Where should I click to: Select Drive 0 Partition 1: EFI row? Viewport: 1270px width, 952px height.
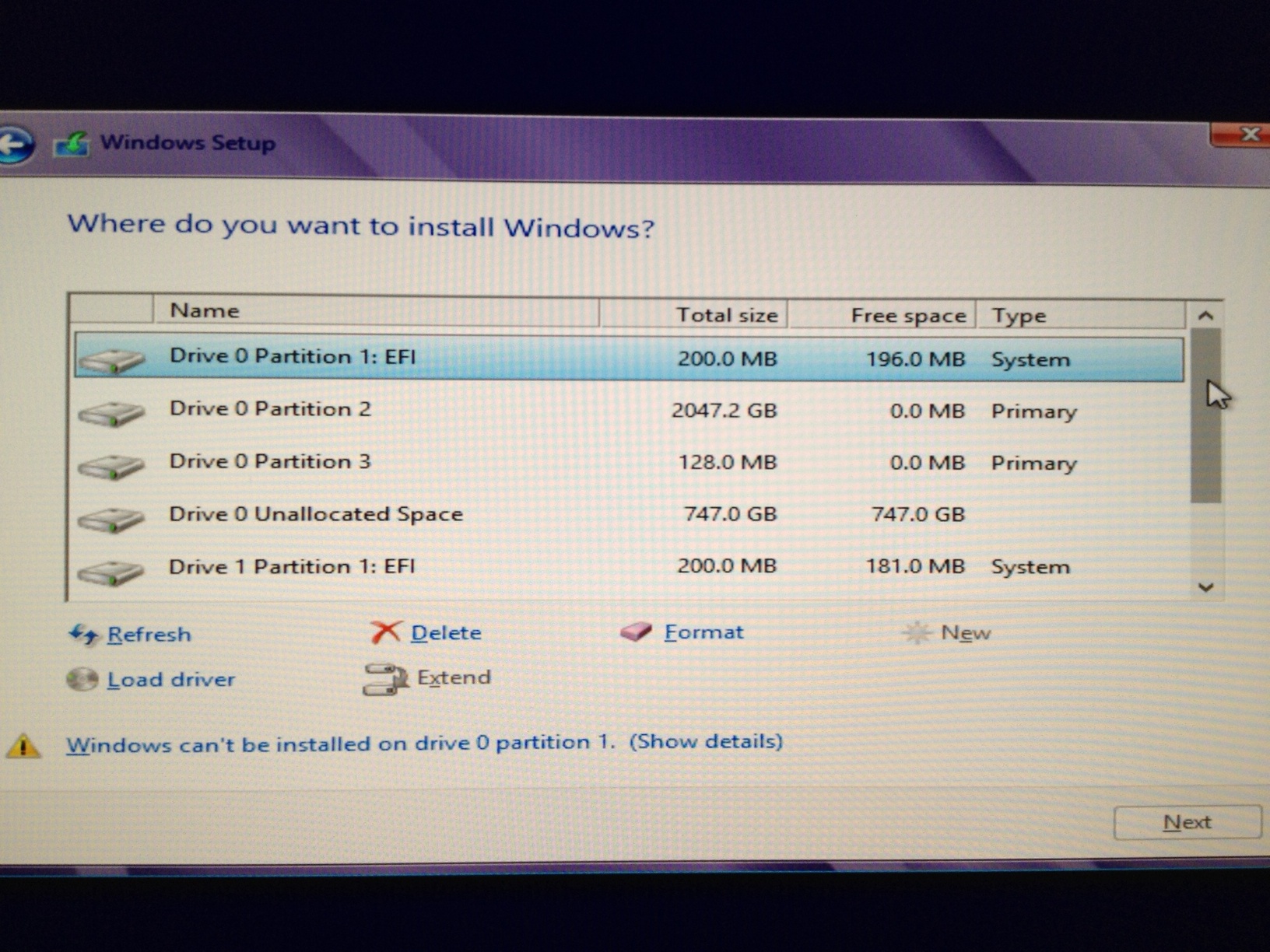(629, 359)
